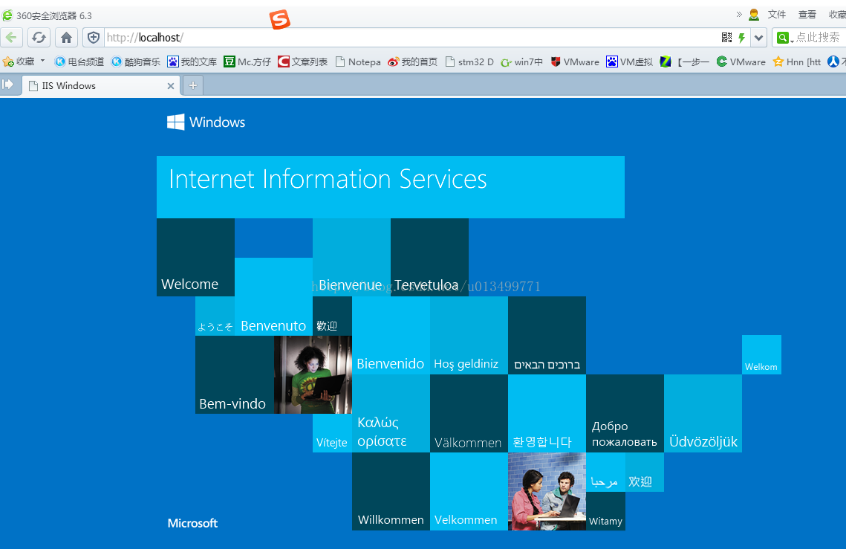Image resolution: width=853 pixels, height=549 pixels.
Task: Click the Microsoft logo at page bottom
Action: tap(193, 523)
